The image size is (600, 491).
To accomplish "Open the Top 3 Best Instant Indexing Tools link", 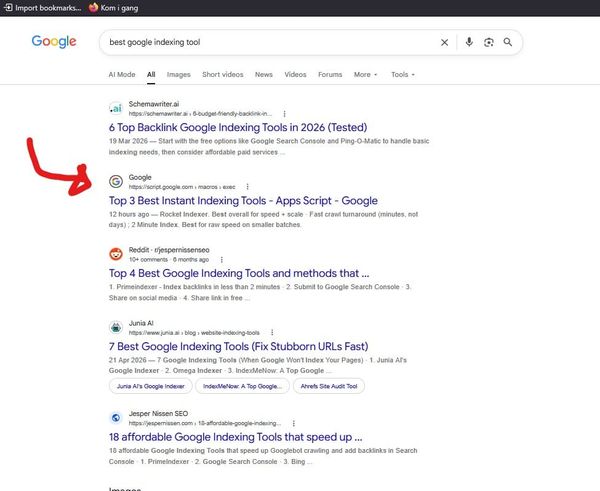I will point(243,201).
